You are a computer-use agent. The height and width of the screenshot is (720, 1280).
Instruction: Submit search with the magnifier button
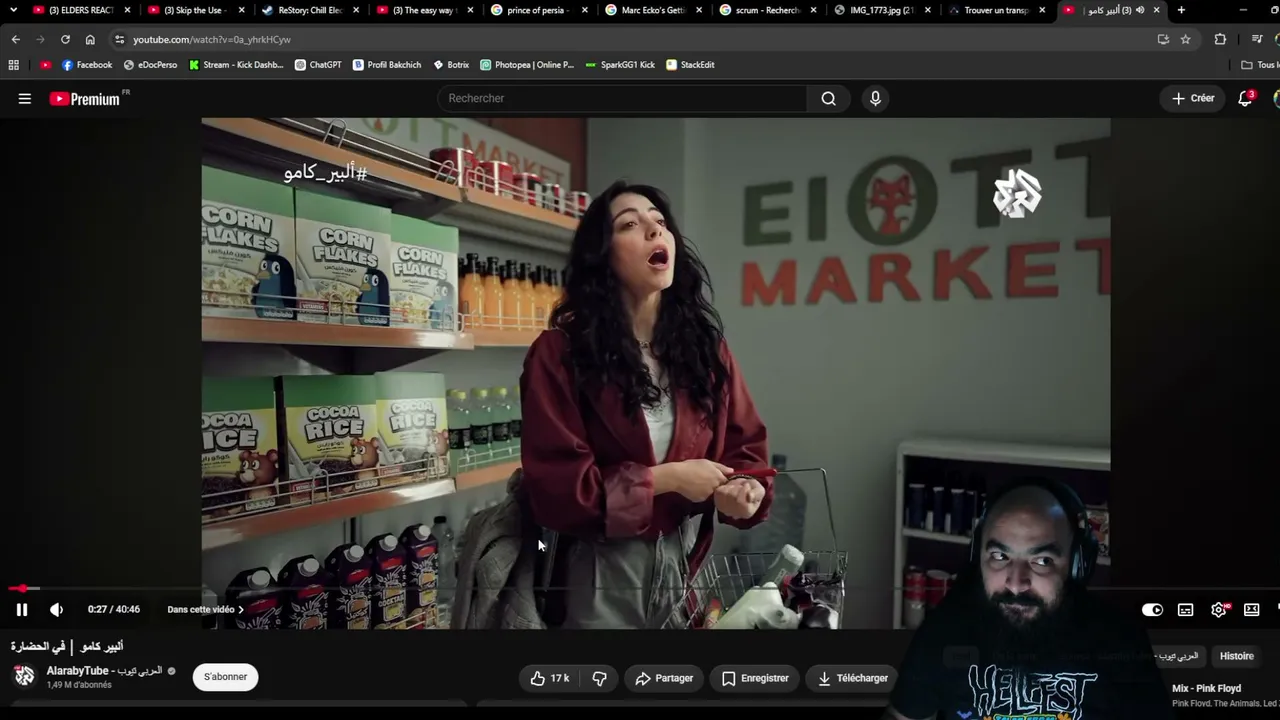click(x=828, y=98)
